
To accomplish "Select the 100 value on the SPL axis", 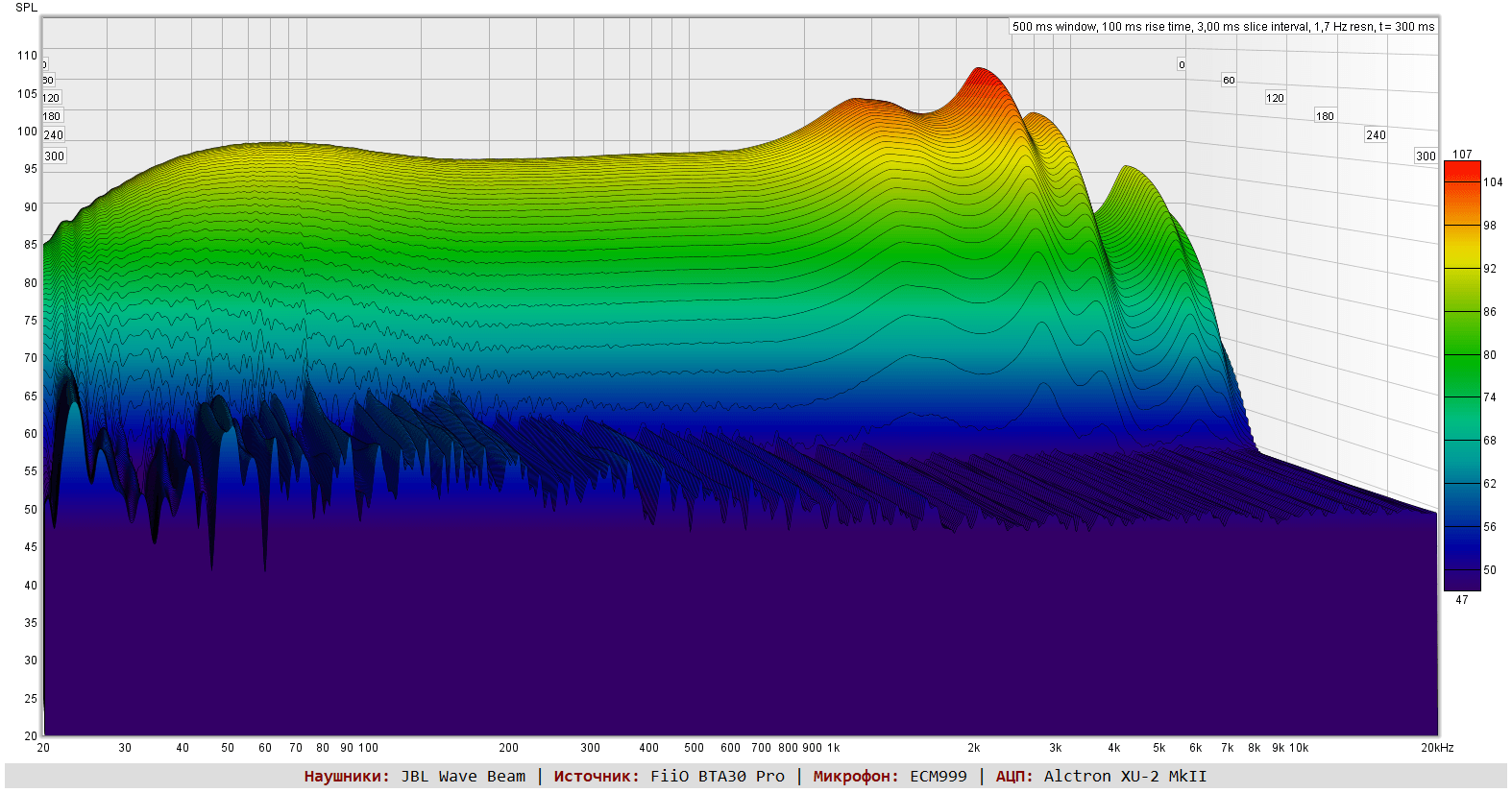I will coord(27,132).
